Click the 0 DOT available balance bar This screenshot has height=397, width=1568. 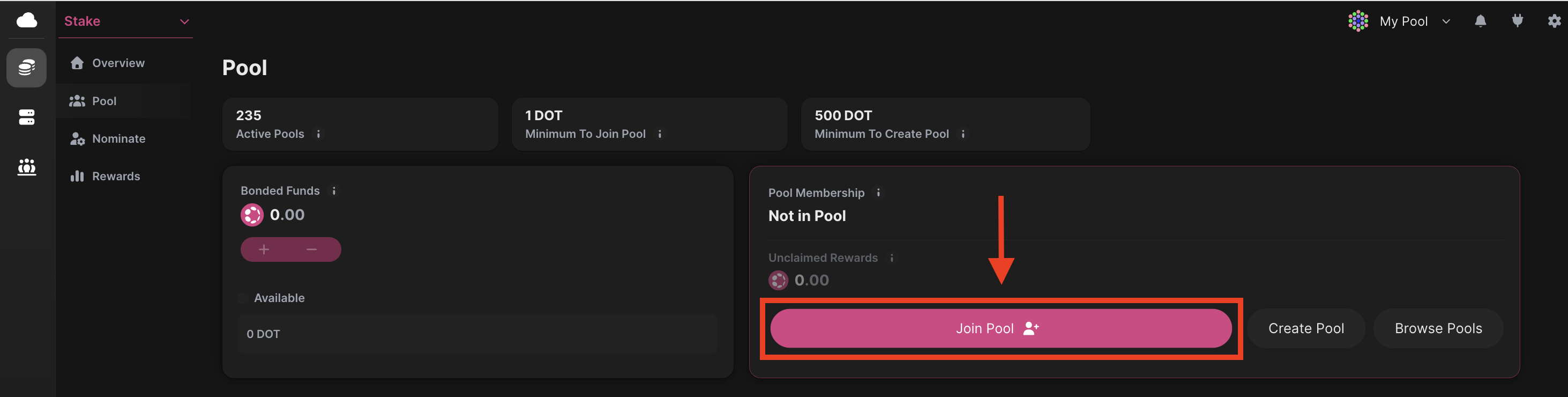[477, 334]
